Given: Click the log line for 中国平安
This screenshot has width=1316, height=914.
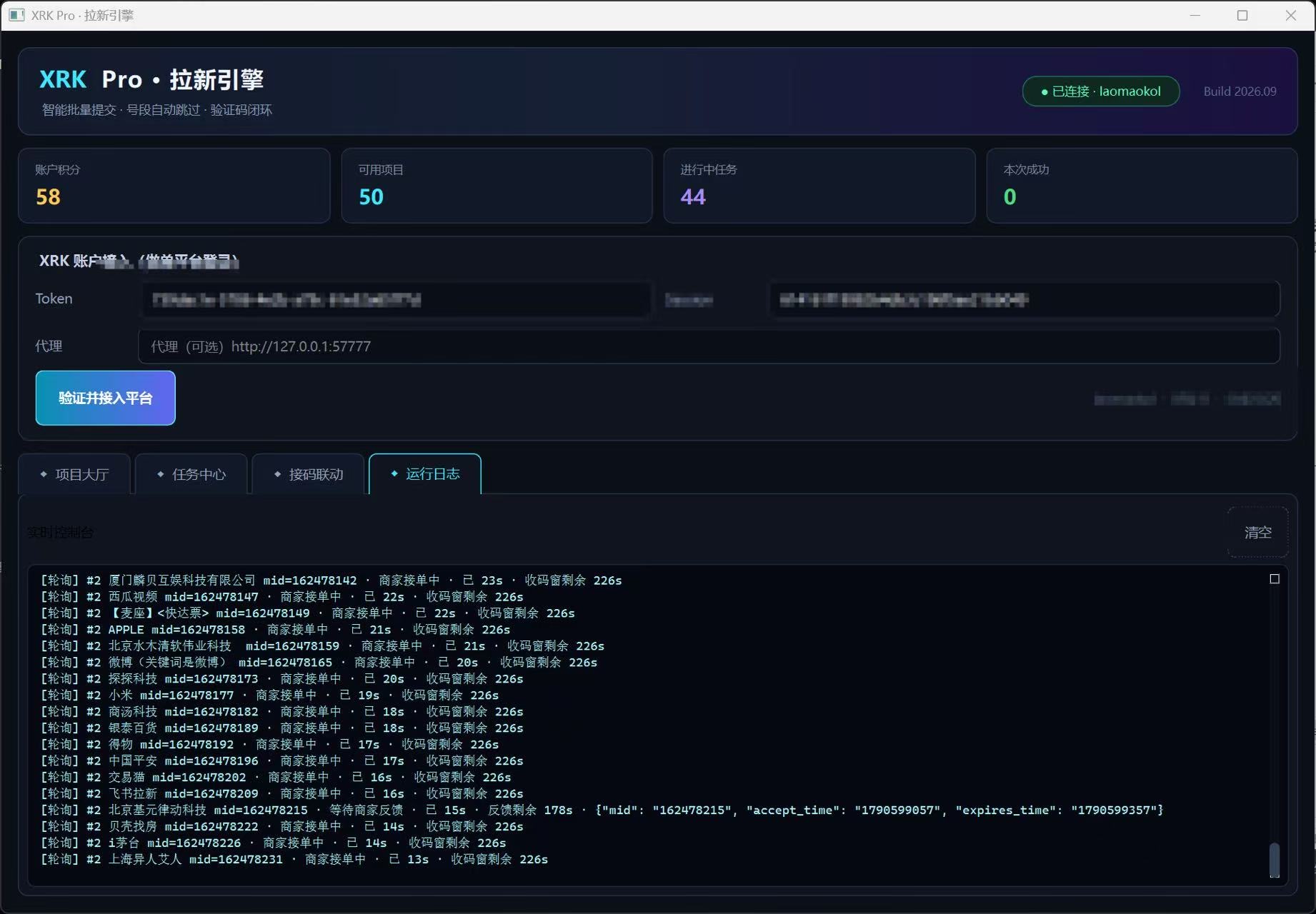Looking at the screenshot, I should click(x=282, y=761).
